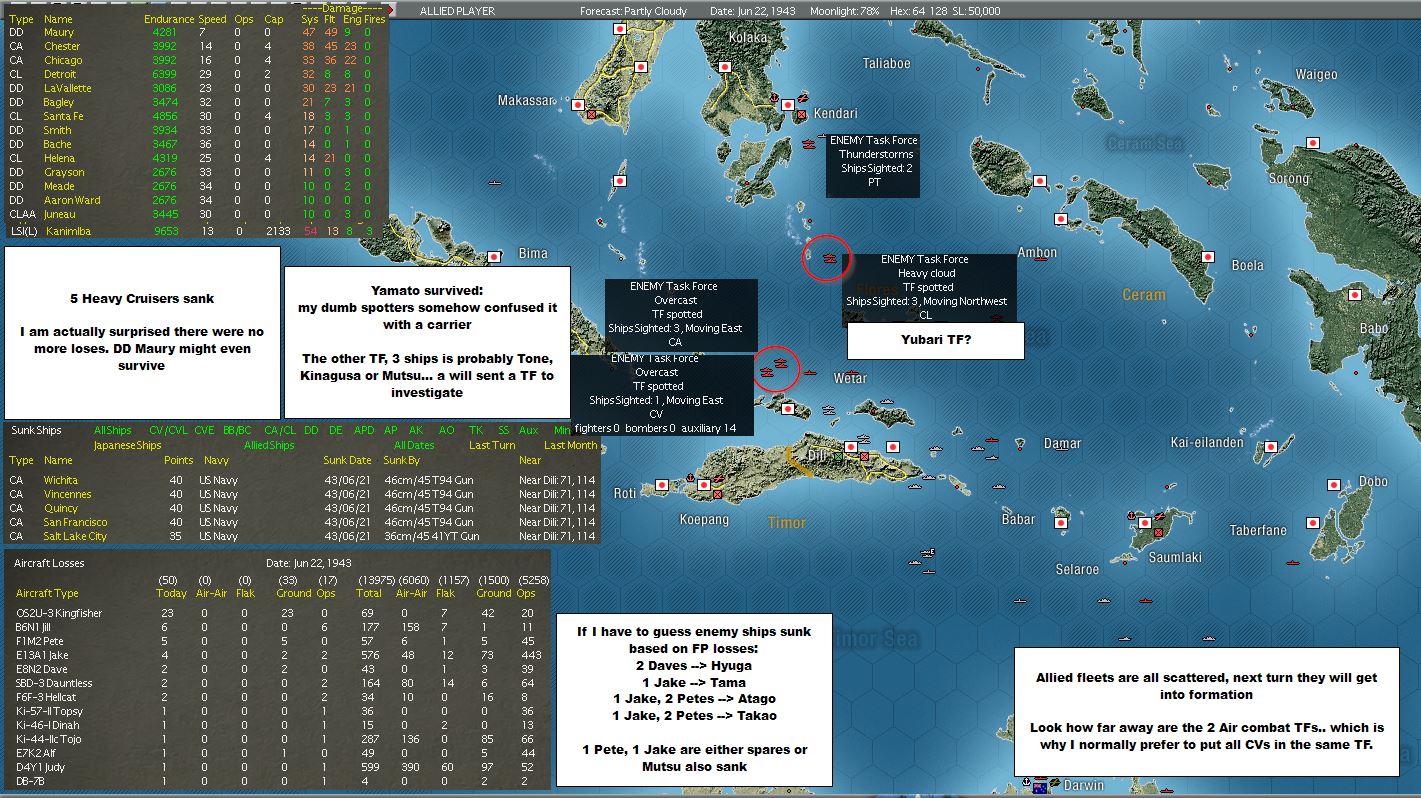The width and height of the screenshot is (1421, 798).
Task: Toggle Allied Ships in sunk list
Action: tap(269, 445)
